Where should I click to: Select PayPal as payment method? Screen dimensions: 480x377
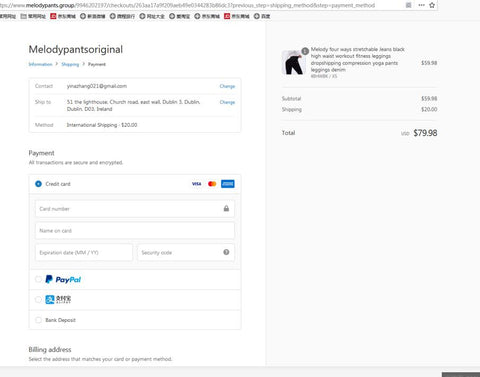tap(38, 279)
